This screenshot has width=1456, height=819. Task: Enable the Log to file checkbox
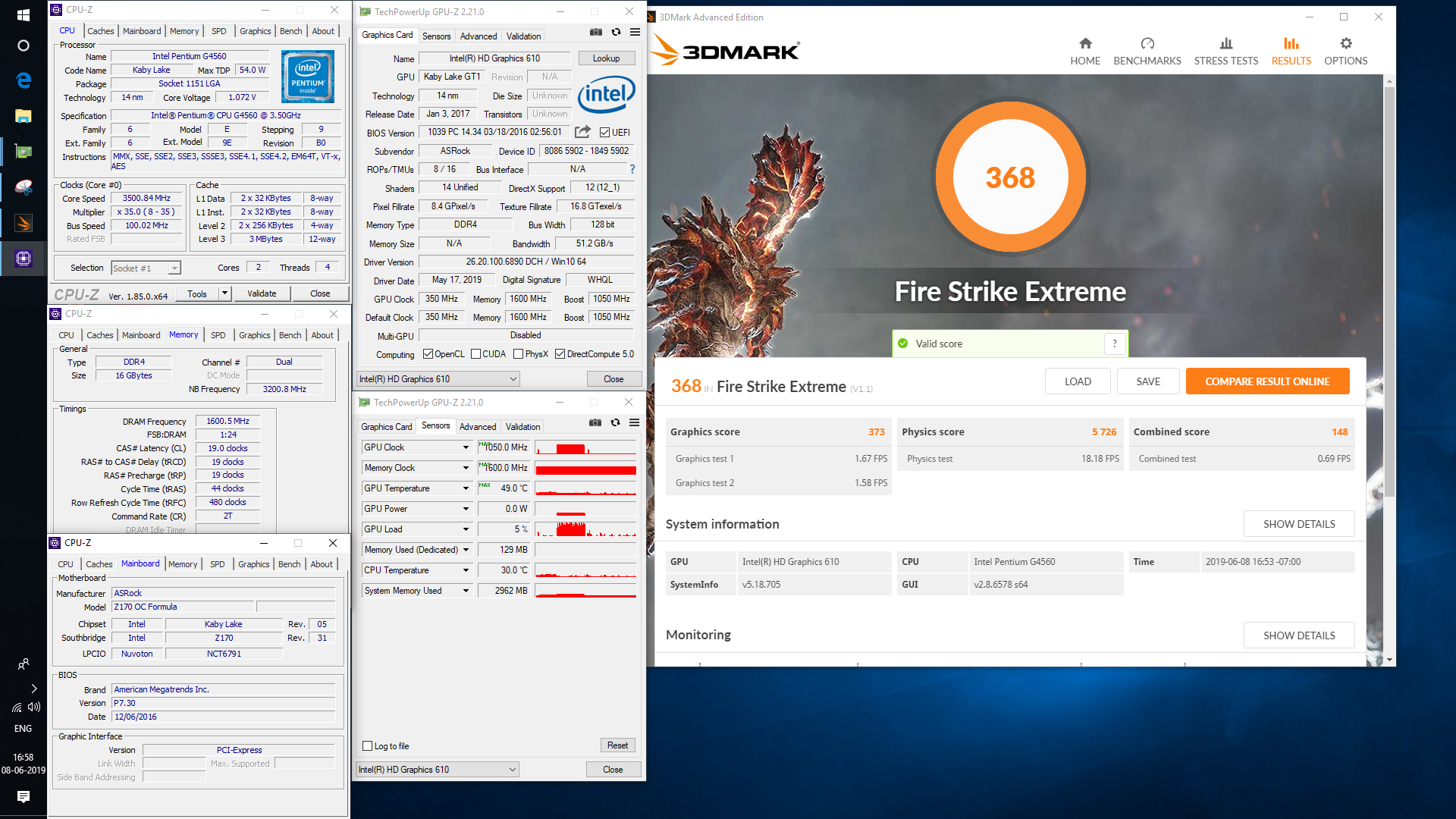[x=367, y=746]
